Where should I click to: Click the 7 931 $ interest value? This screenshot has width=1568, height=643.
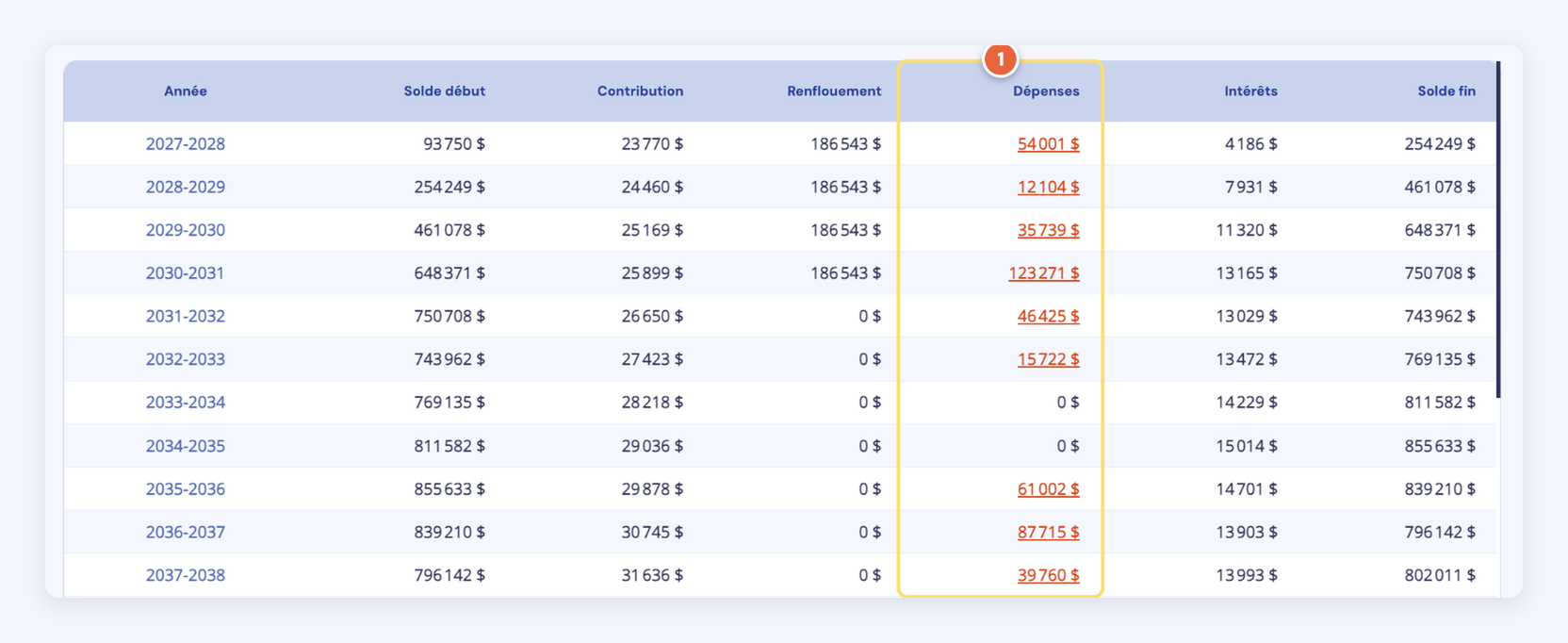(1251, 187)
